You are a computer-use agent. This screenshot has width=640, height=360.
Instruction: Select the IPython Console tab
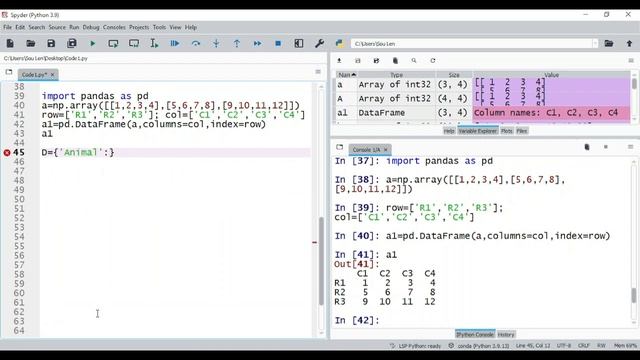475,335
